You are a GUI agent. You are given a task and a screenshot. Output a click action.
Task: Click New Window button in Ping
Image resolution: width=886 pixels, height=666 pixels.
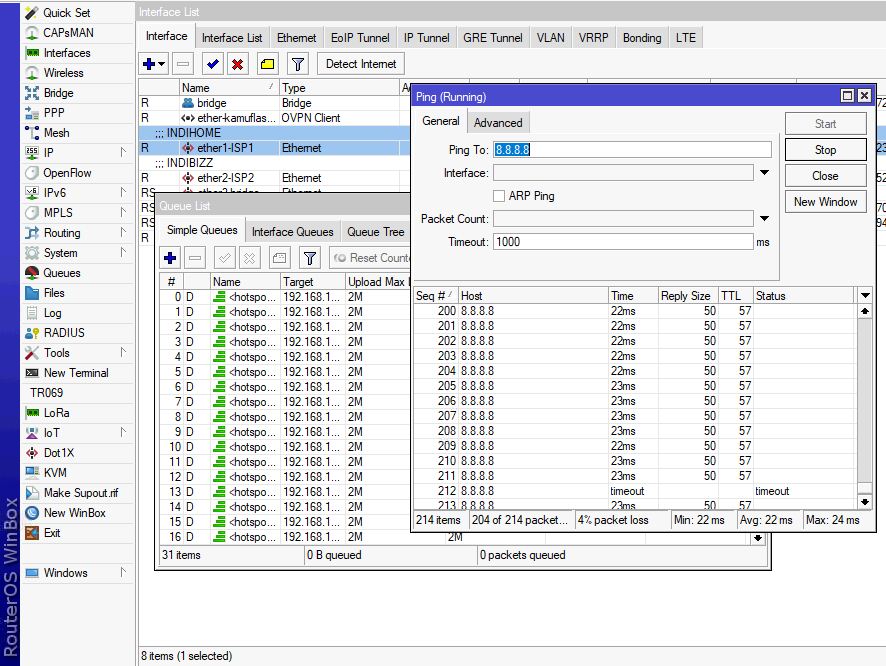825,202
